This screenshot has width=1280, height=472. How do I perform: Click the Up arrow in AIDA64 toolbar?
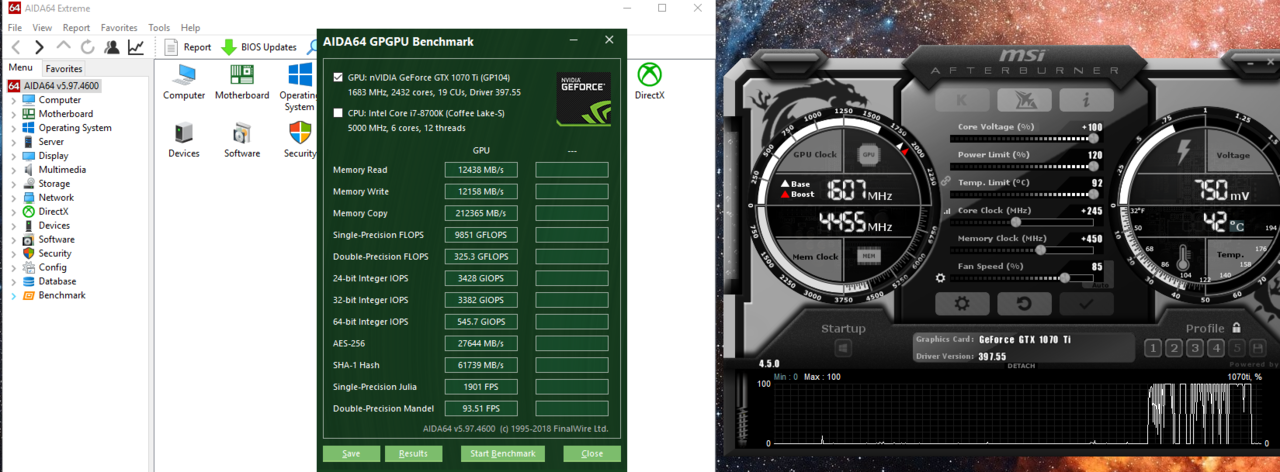tap(63, 47)
